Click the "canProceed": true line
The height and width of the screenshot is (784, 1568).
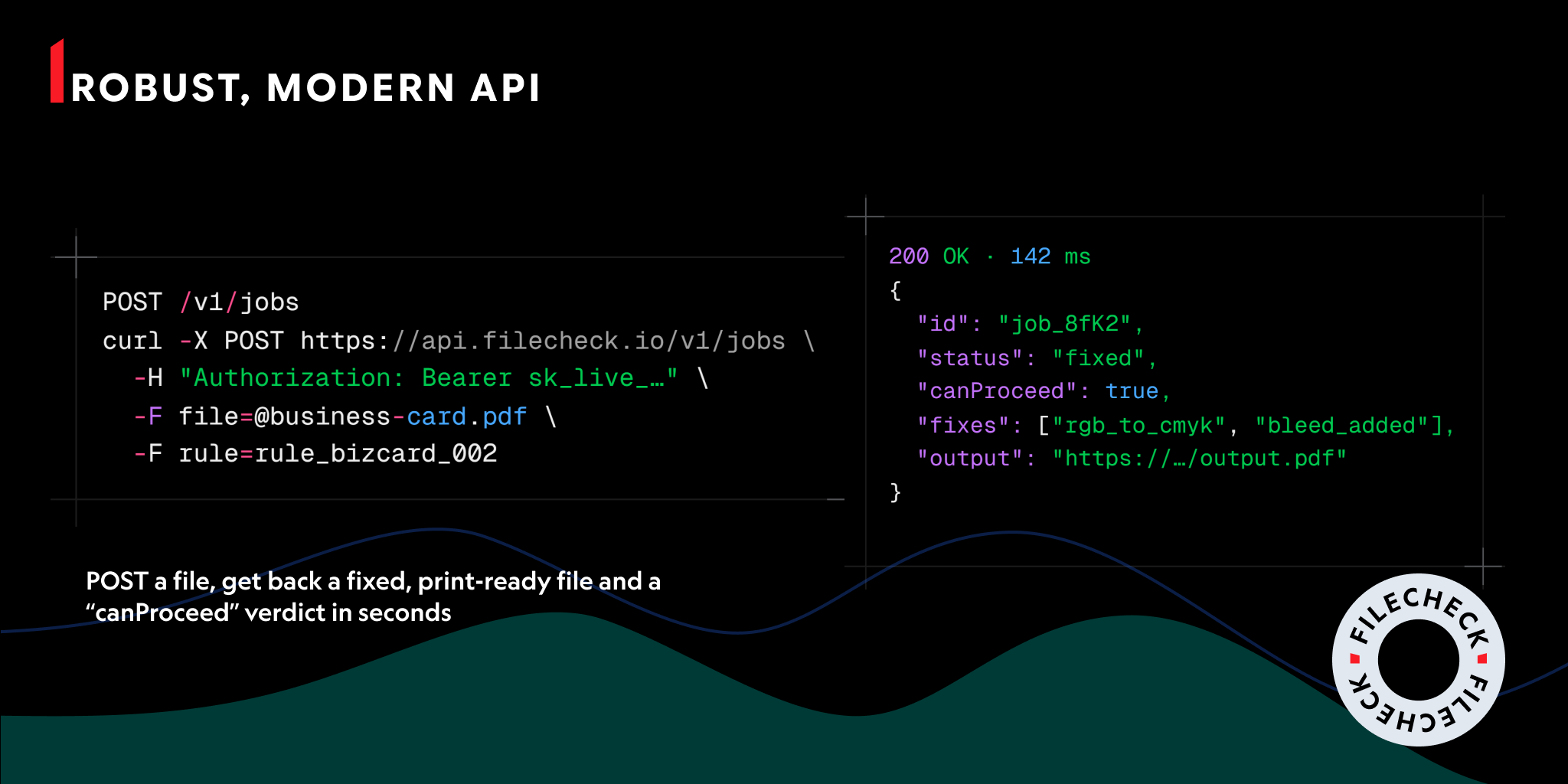coord(1044,391)
